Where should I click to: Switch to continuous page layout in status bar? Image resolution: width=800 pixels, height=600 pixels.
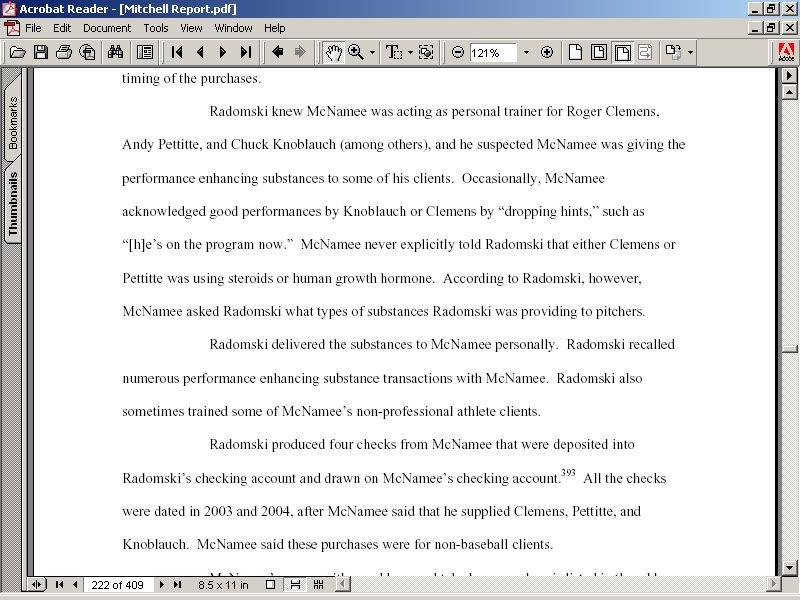pyautogui.click(x=294, y=585)
